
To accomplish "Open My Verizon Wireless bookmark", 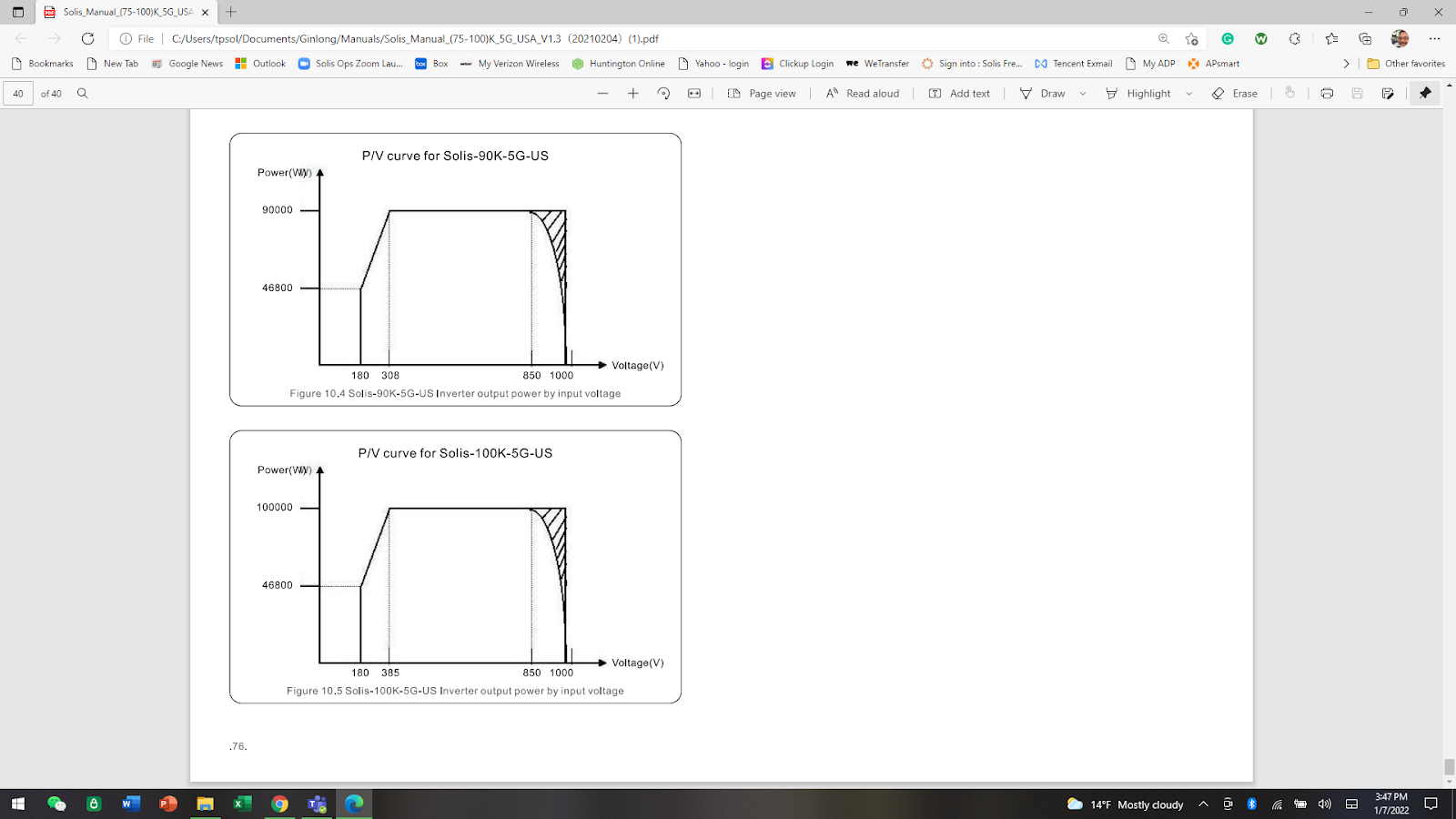I will pyautogui.click(x=510, y=64).
